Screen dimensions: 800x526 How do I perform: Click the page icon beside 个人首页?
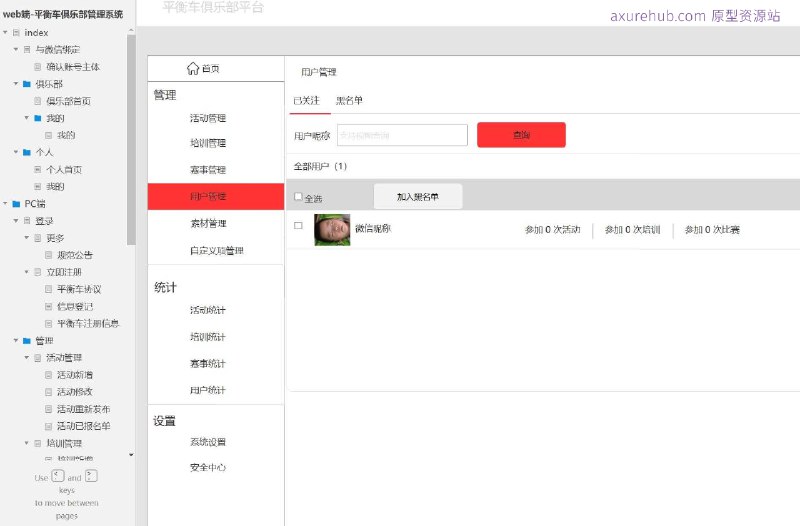click(38, 169)
